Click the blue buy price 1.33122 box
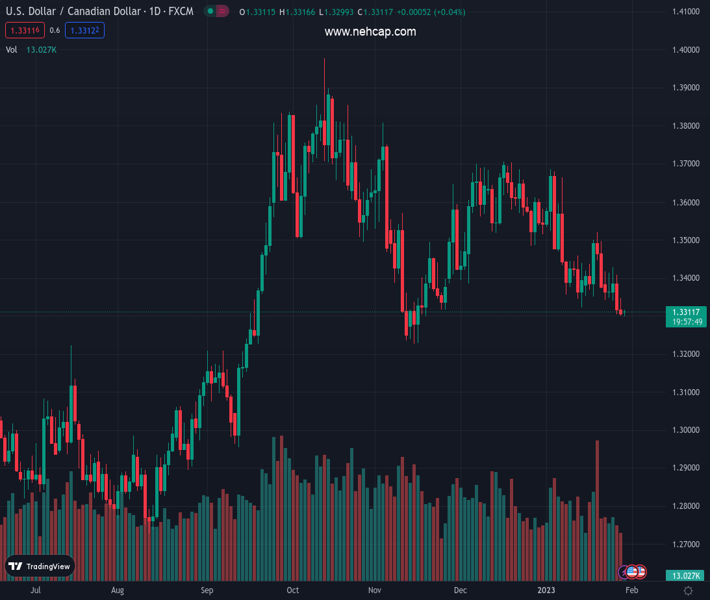 (85, 31)
